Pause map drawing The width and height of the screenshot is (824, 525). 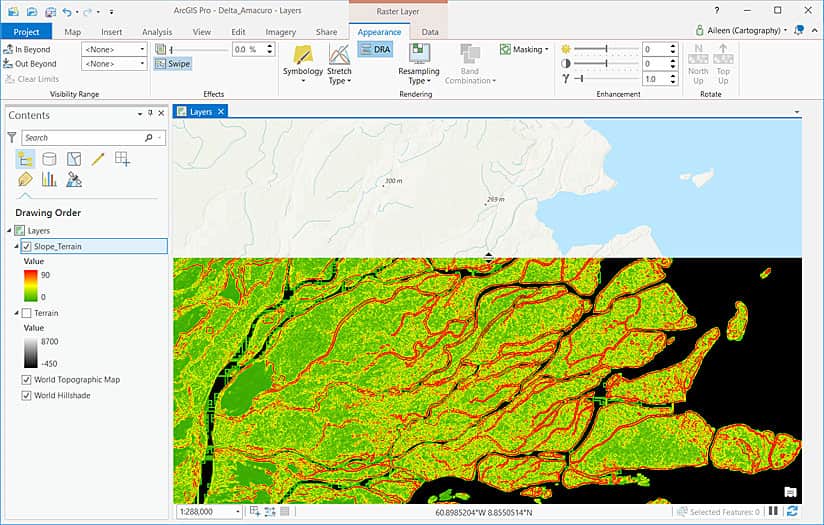pos(774,511)
